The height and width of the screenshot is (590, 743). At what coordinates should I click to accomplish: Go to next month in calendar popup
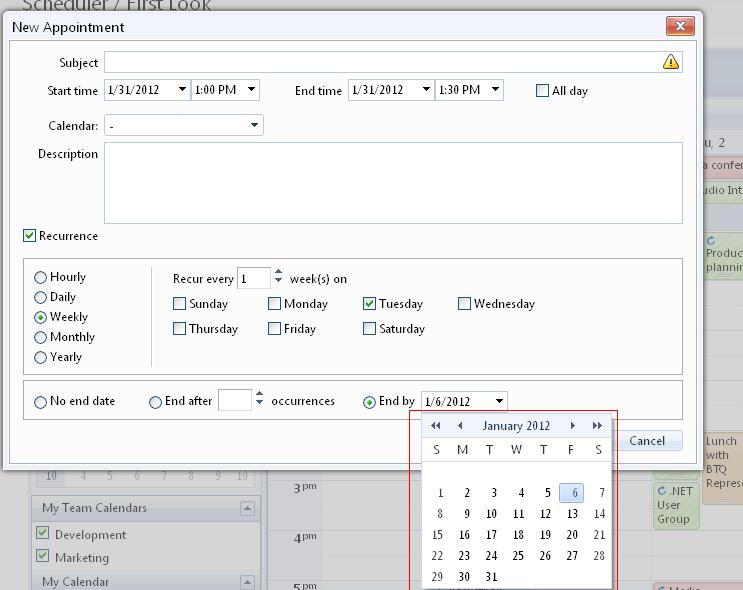pyautogui.click(x=572, y=426)
